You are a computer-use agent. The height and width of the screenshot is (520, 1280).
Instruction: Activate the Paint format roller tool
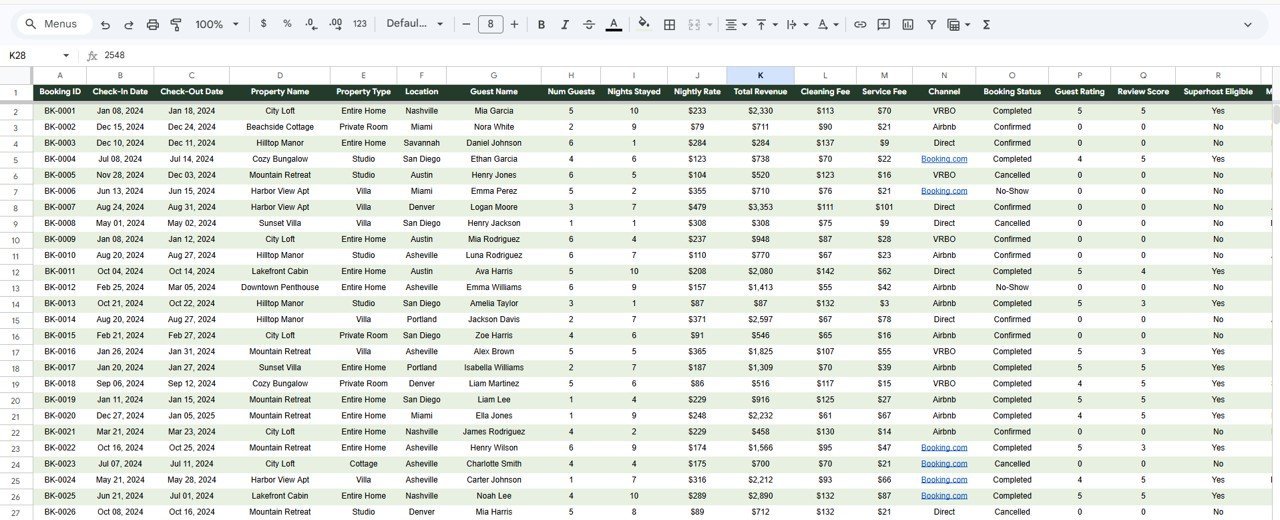[176, 24]
